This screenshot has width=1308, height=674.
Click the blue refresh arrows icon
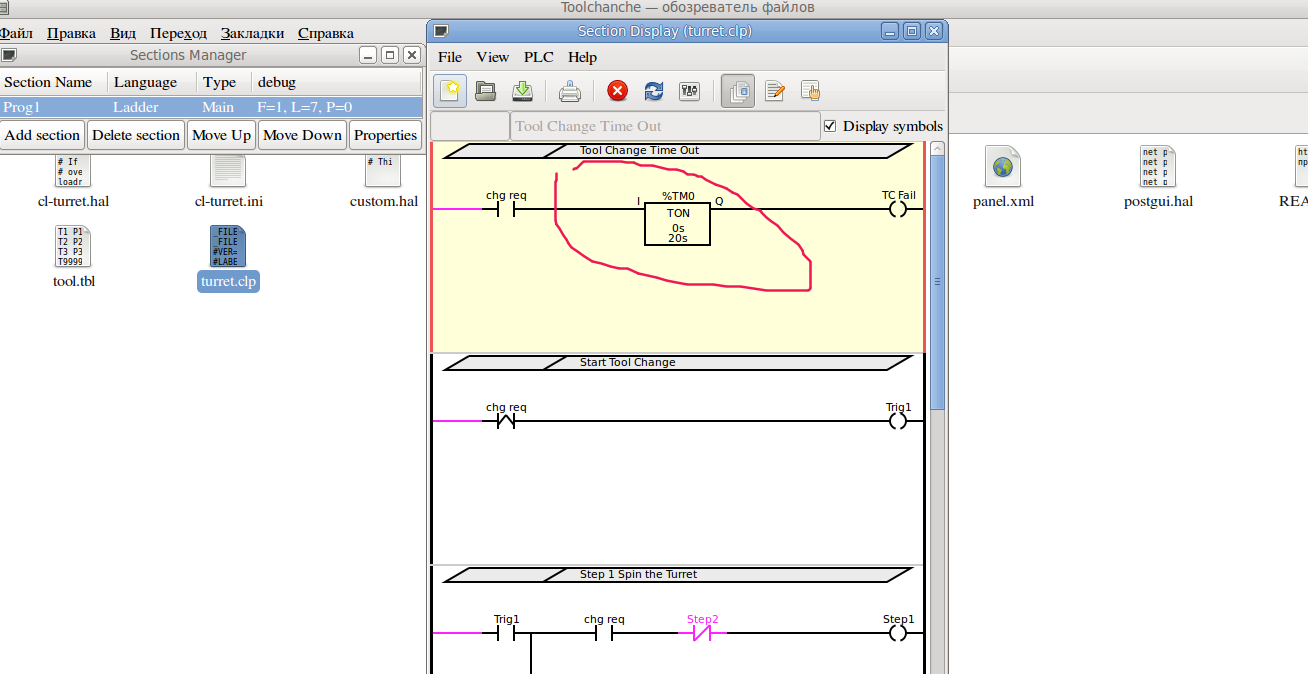pos(654,92)
